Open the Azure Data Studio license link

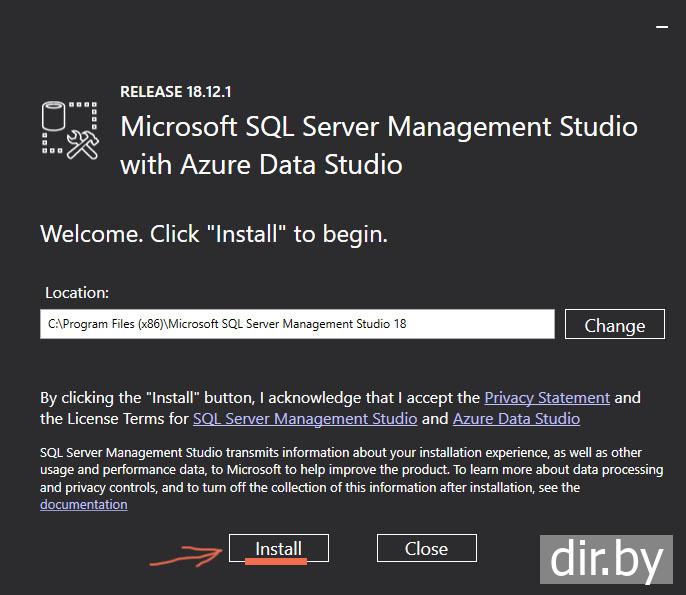point(516,418)
